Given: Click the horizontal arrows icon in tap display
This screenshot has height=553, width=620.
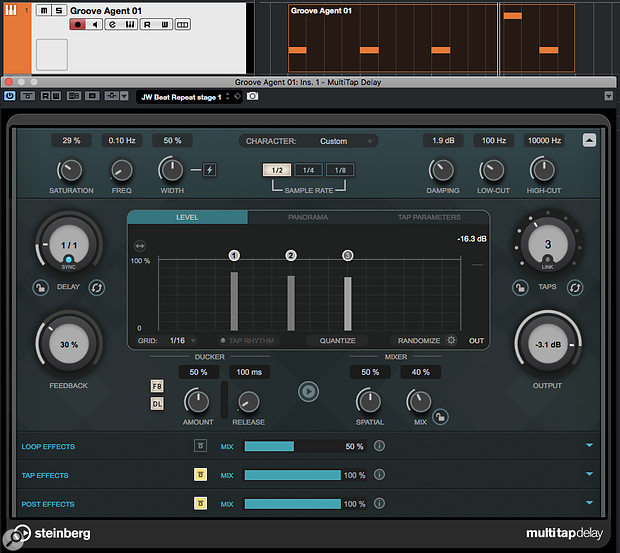Looking at the screenshot, I should click(x=140, y=246).
